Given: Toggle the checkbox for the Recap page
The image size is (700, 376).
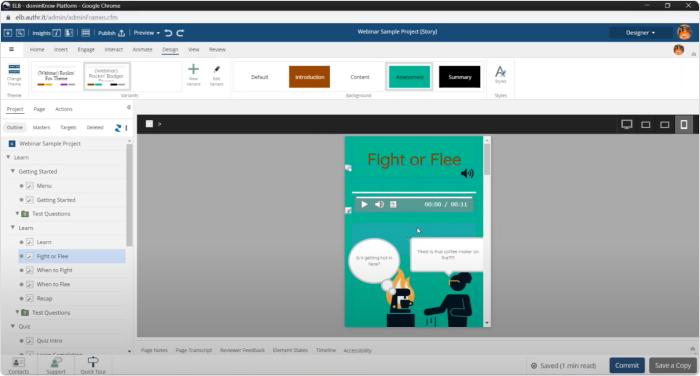Looking at the screenshot, I should 30,298.
